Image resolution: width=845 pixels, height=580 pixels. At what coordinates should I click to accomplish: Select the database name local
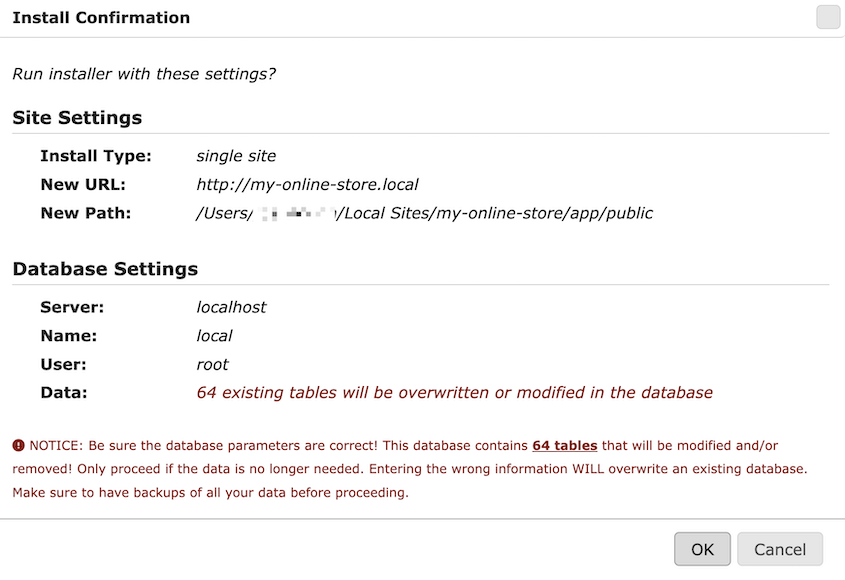[x=214, y=335]
